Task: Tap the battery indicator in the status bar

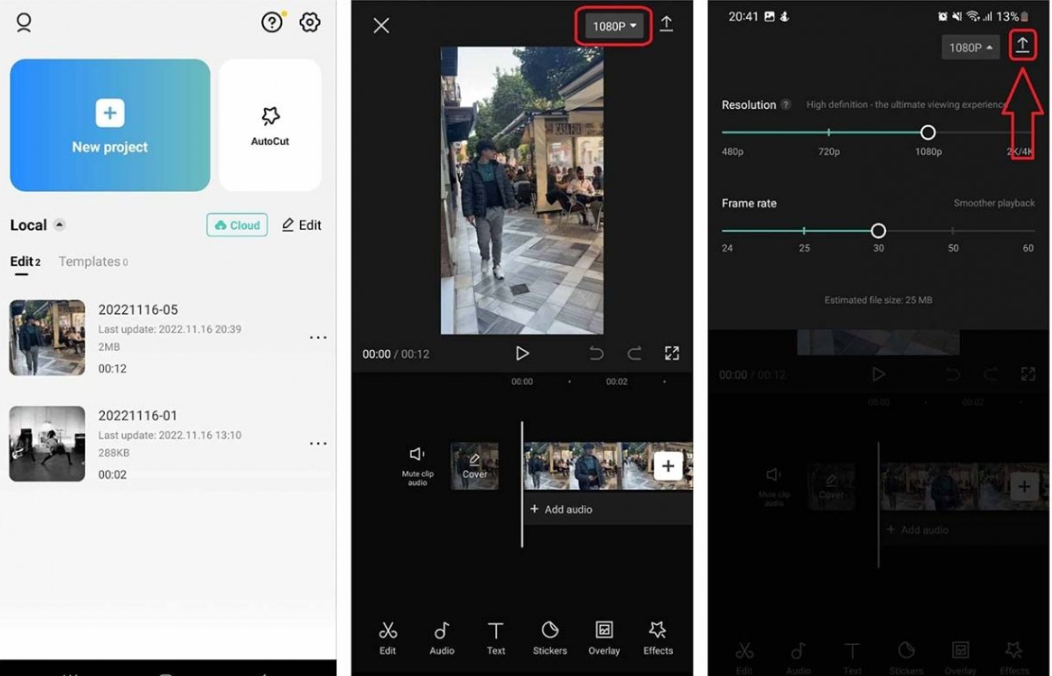Action: tap(1024, 16)
